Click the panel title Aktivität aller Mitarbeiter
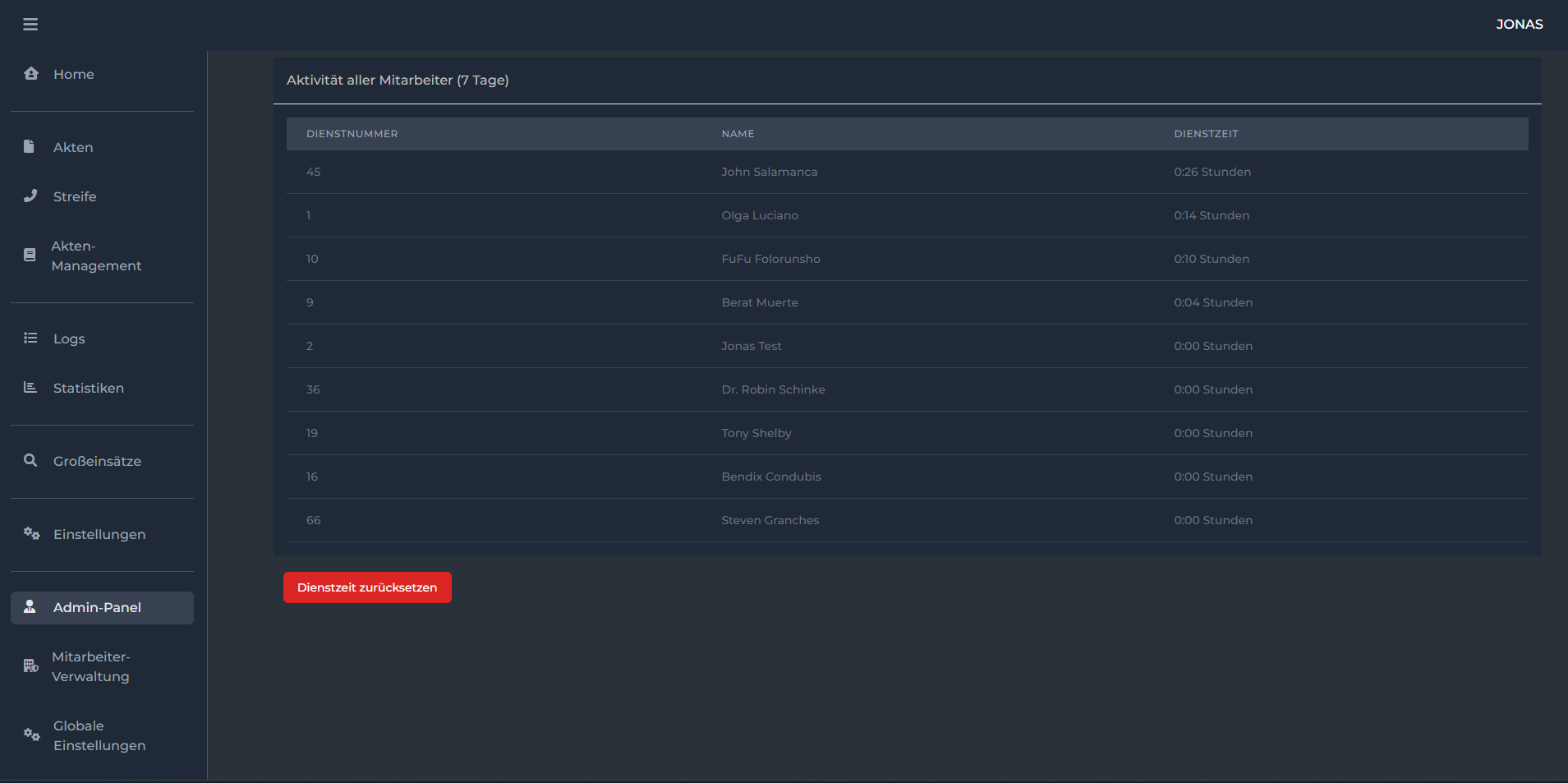The image size is (1568, 783). click(x=398, y=80)
